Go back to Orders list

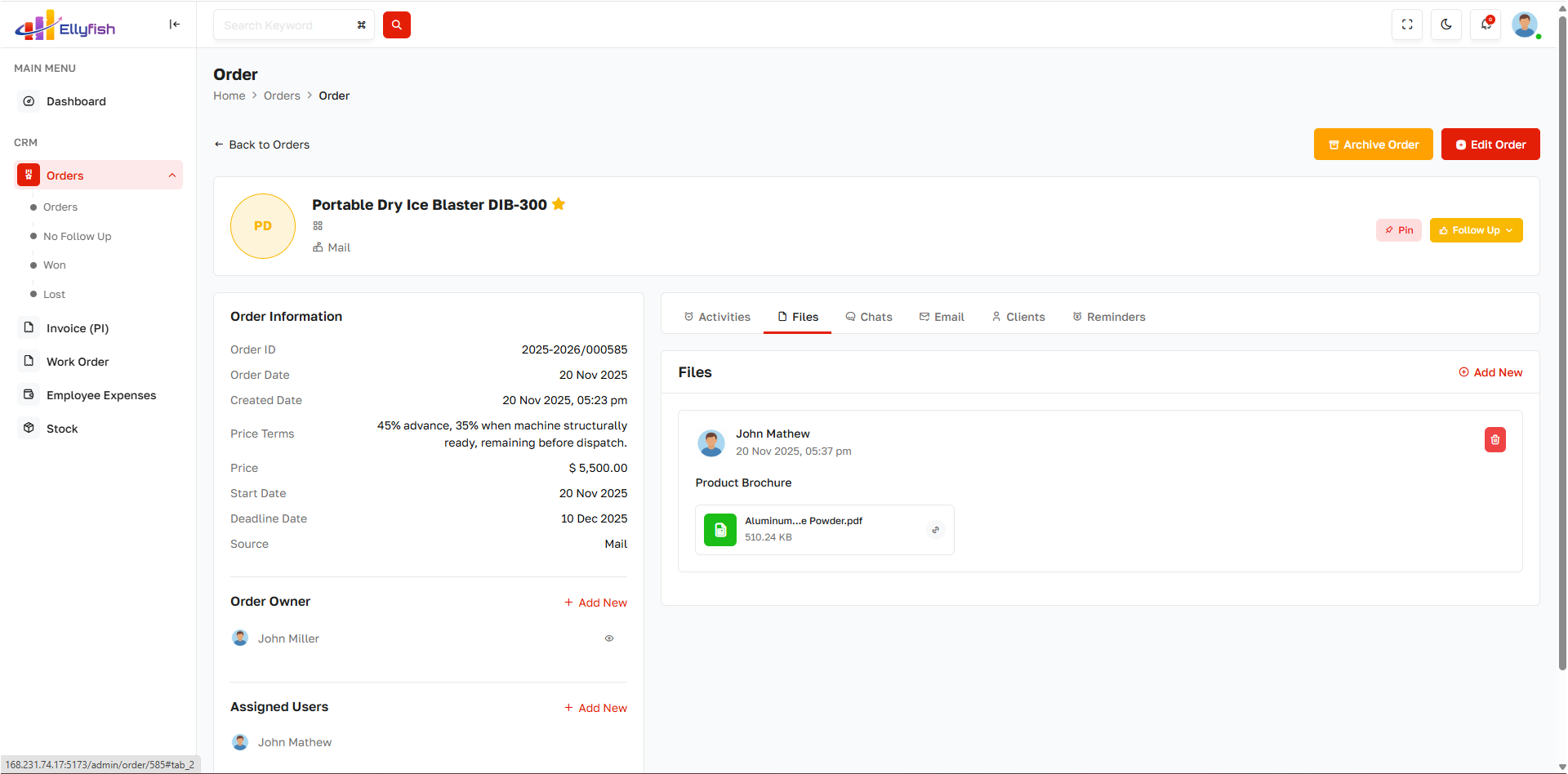(261, 145)
